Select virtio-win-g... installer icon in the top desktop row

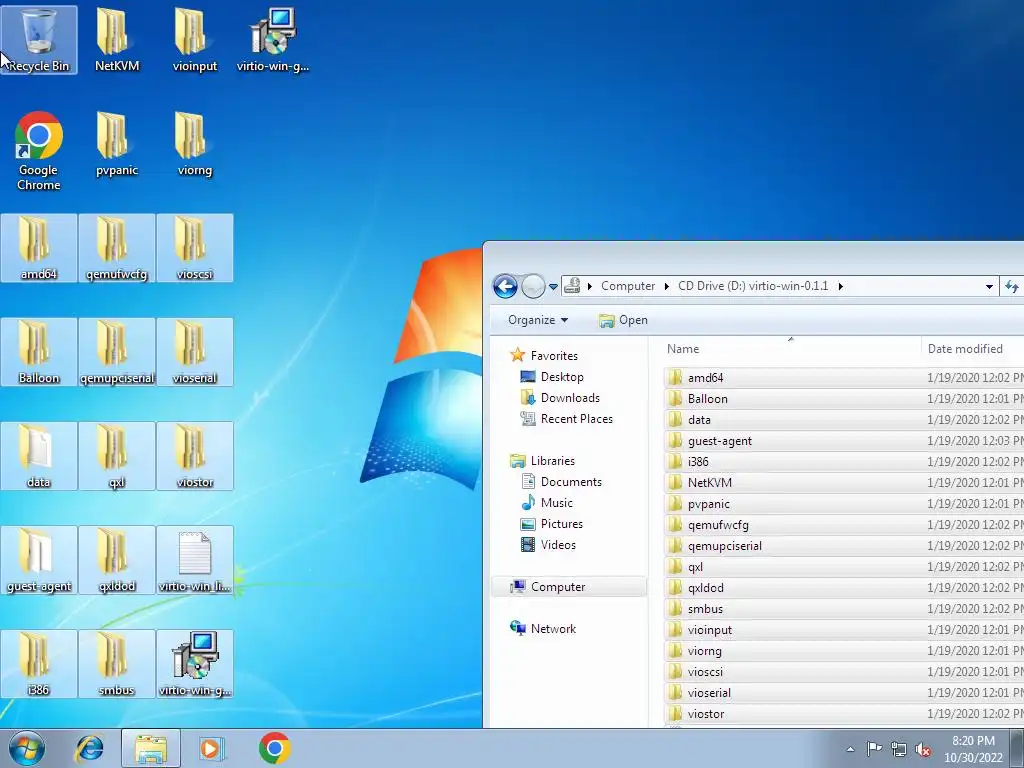pos(273,40)
